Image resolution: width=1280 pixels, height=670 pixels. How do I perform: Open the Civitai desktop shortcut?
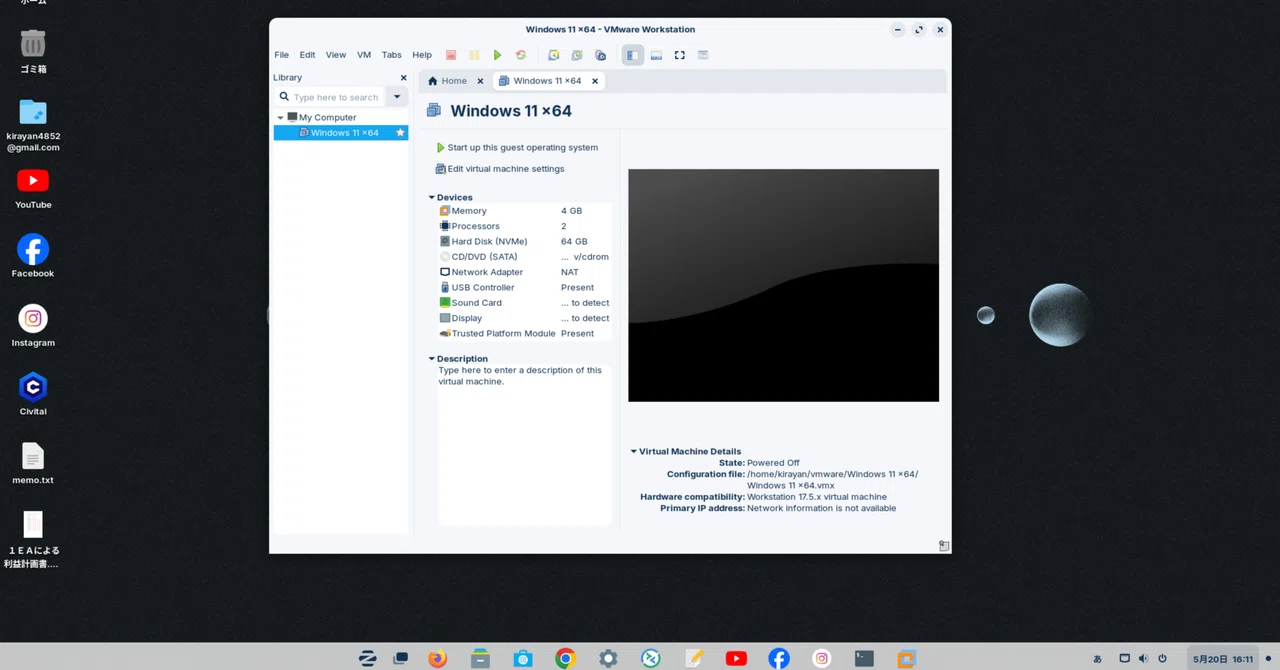tap(33, 394)
